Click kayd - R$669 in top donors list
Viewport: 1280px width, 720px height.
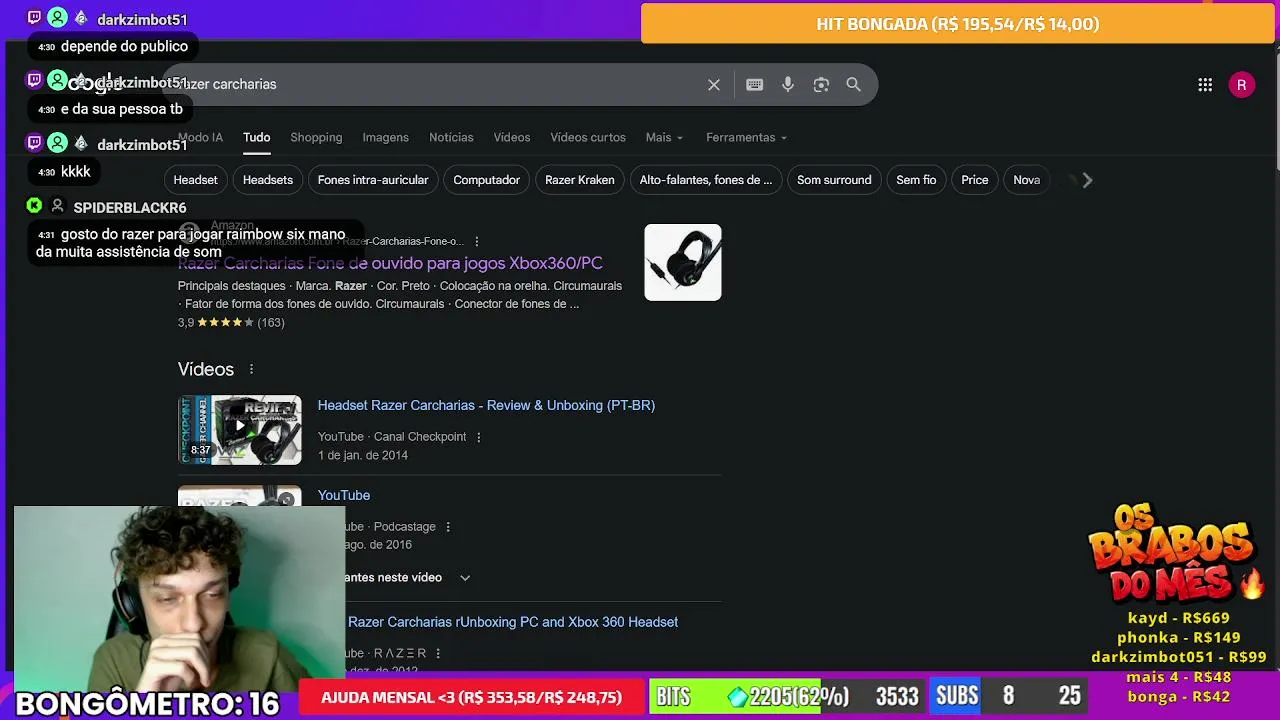1178,618
